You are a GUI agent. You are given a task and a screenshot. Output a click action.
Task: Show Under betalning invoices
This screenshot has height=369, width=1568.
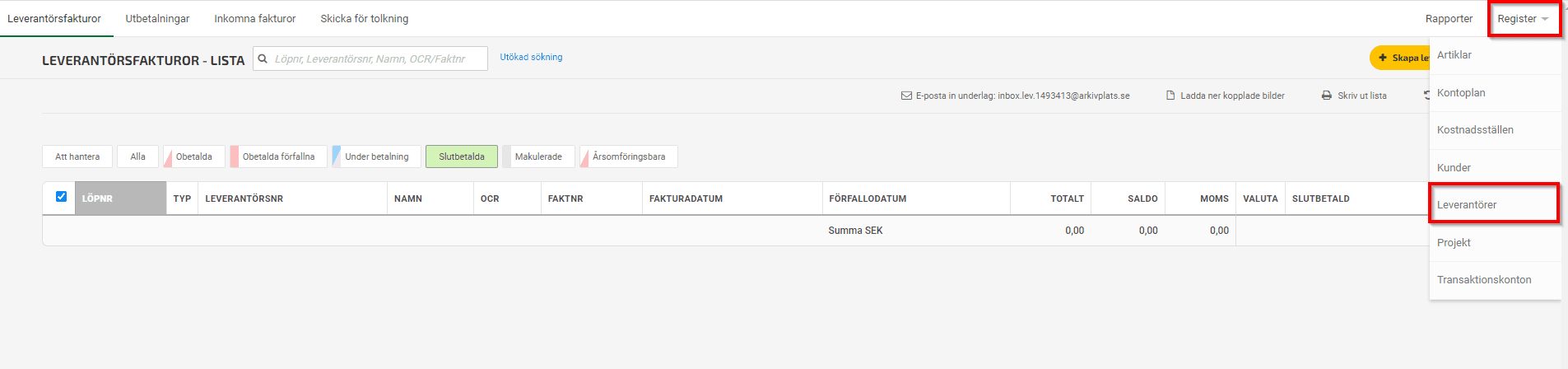tap(376, 156)
